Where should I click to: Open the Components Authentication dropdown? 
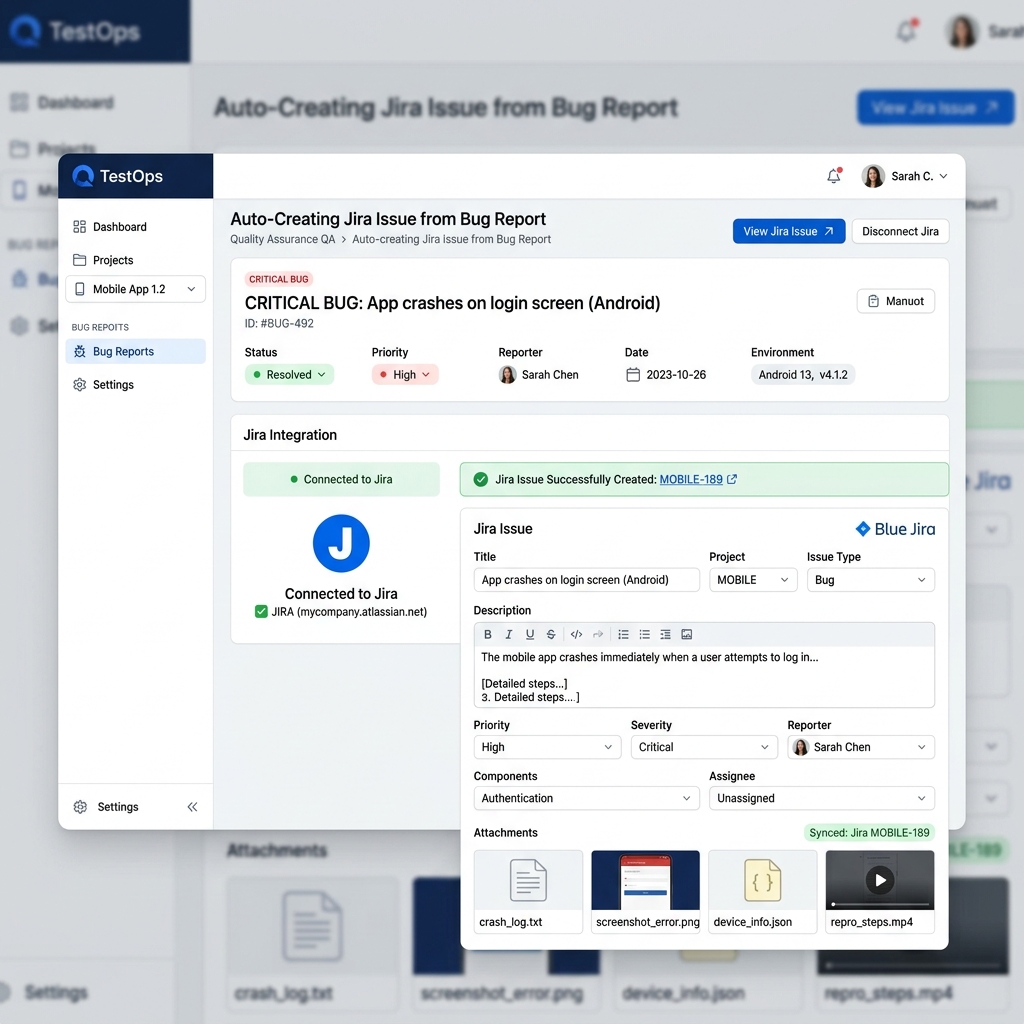pos(586,798)
